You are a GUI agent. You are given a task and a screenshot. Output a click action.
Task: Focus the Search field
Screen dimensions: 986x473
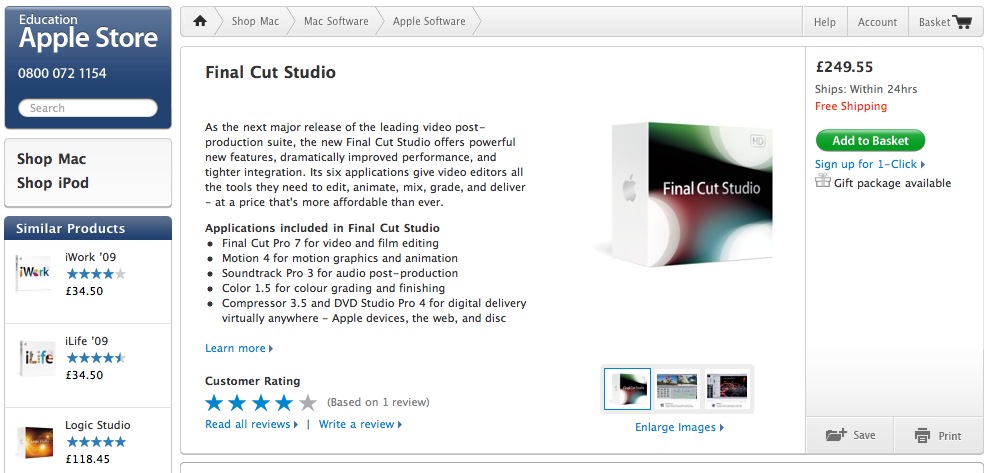pos(87,108)
